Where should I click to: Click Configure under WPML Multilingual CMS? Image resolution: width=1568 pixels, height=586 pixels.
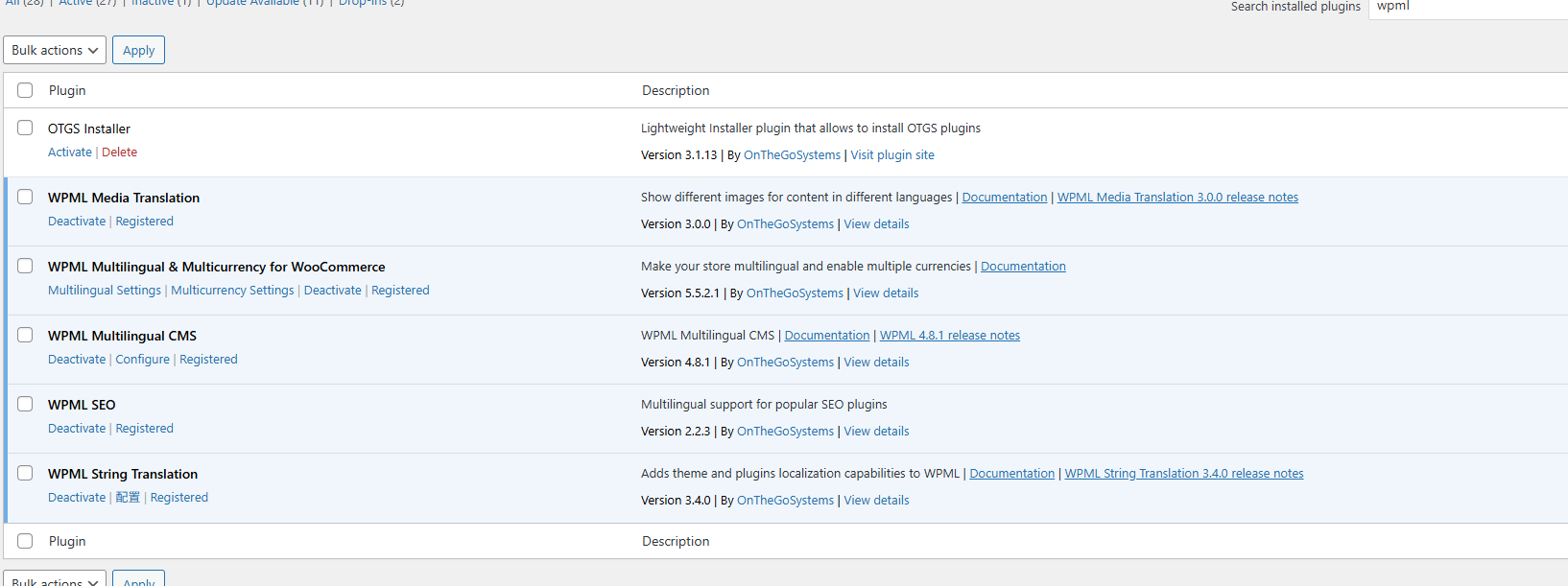[142, 360]
